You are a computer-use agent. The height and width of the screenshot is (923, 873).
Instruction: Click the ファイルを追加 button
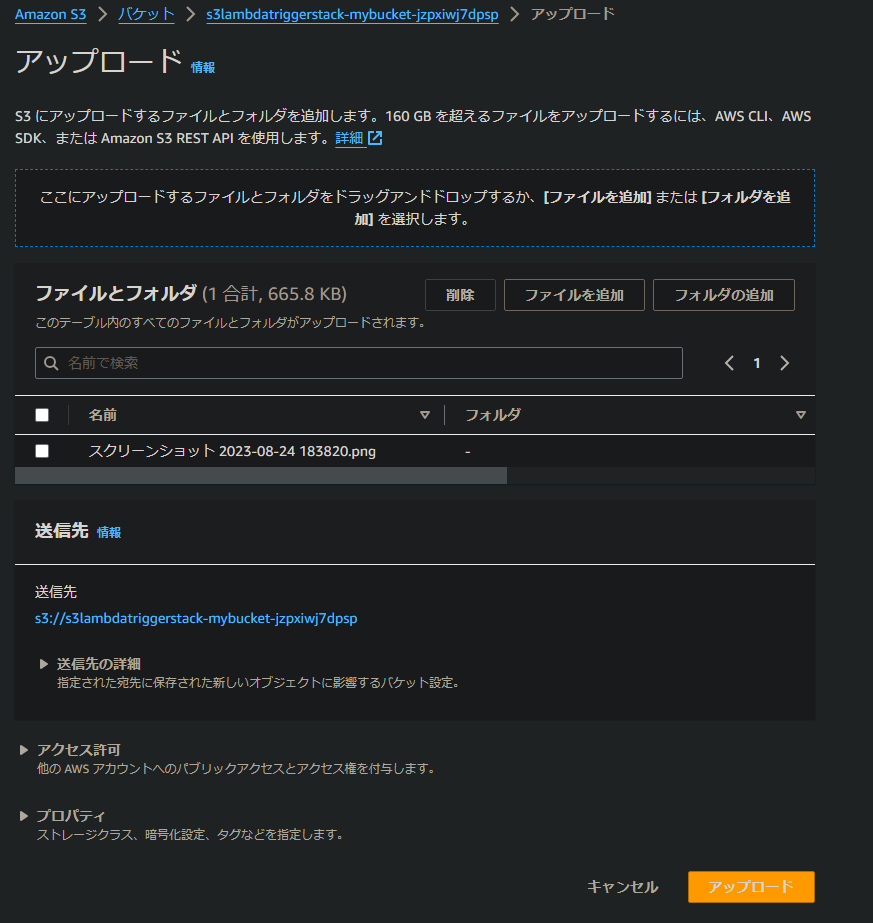click(x=574, y=294)
